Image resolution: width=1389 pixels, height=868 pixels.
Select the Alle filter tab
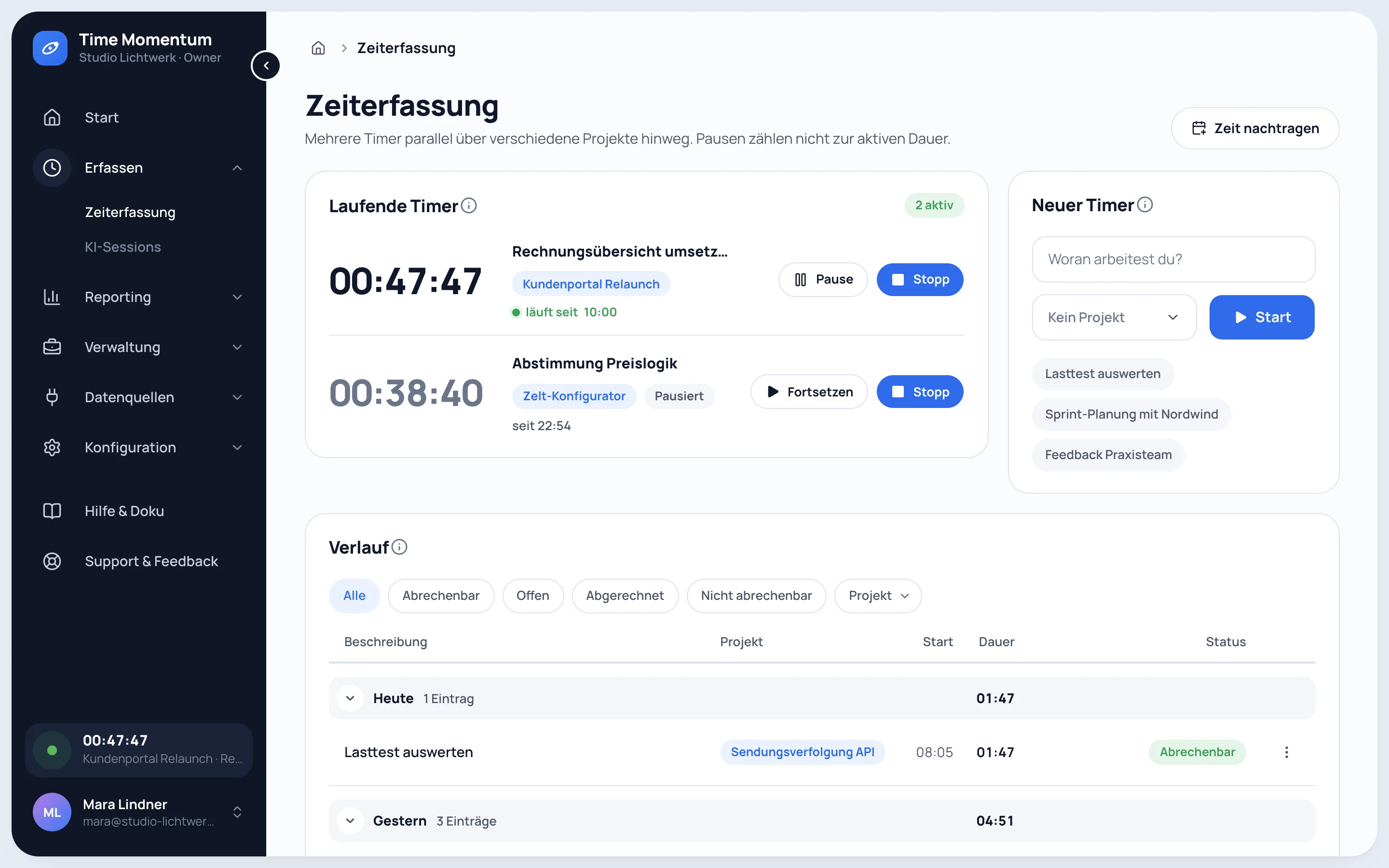[354, 596]
